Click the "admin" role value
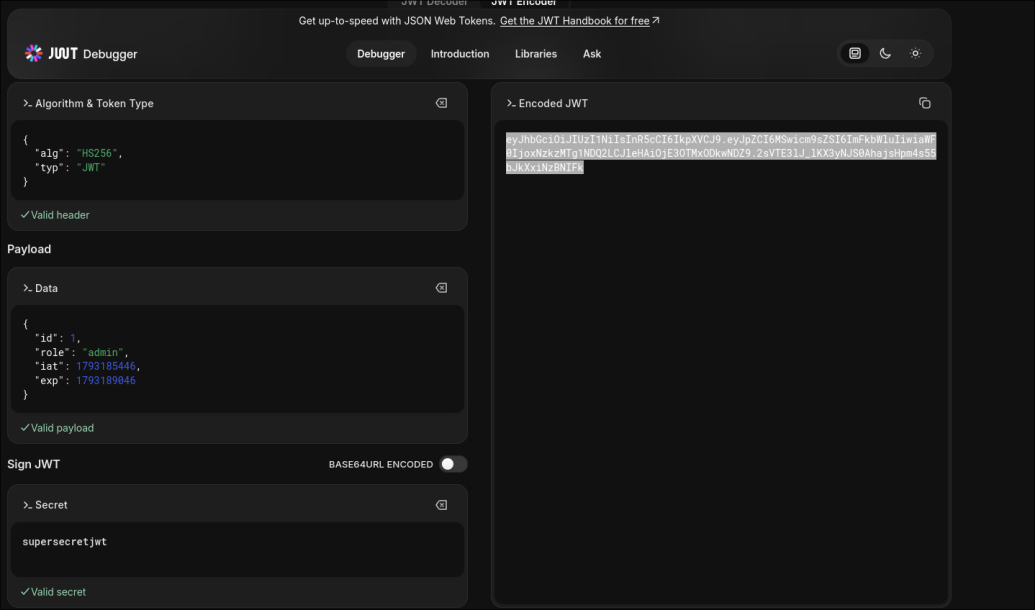1035x610 pixels. [x=103, y=353]
